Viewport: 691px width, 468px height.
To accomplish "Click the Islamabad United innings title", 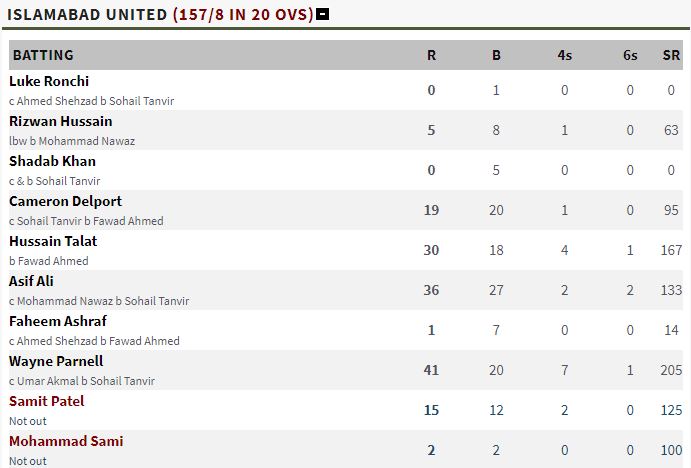I will [160, 15].
